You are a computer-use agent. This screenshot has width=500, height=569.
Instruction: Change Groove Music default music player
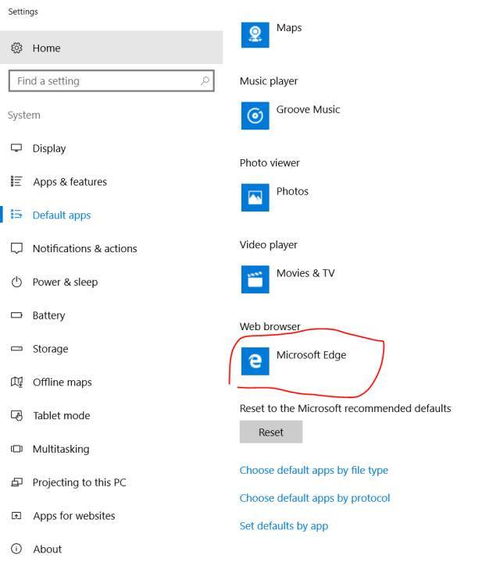click(x=291, y=116)
